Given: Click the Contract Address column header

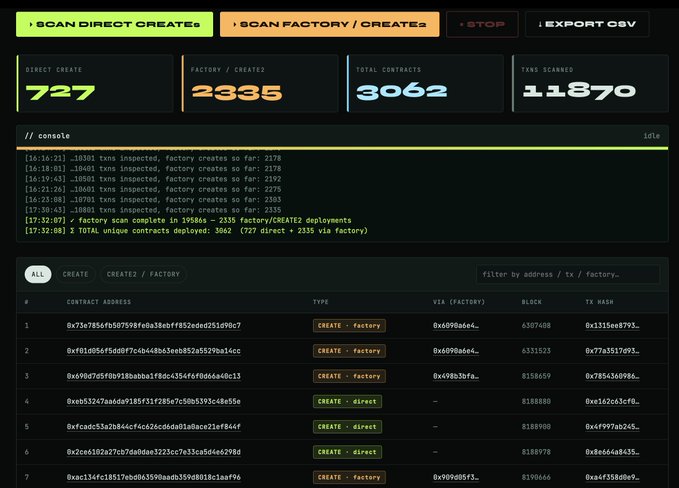Looking at the screenshot, I should [x=99, y=302].
